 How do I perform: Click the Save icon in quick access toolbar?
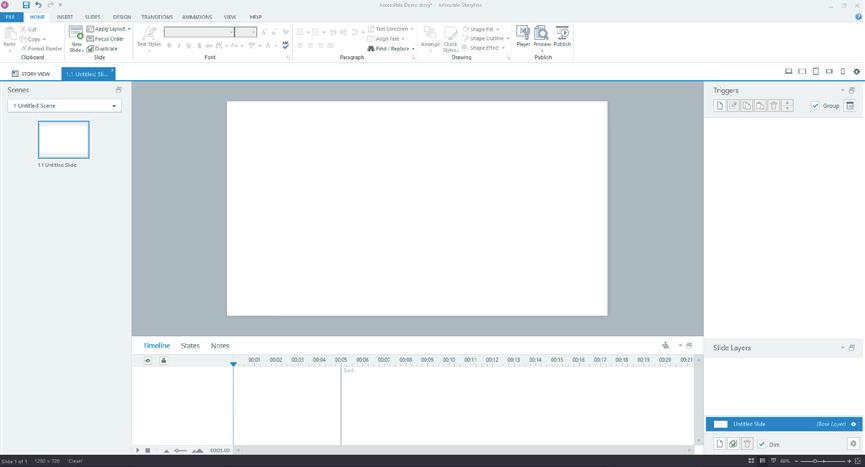(x=26, y=5)
